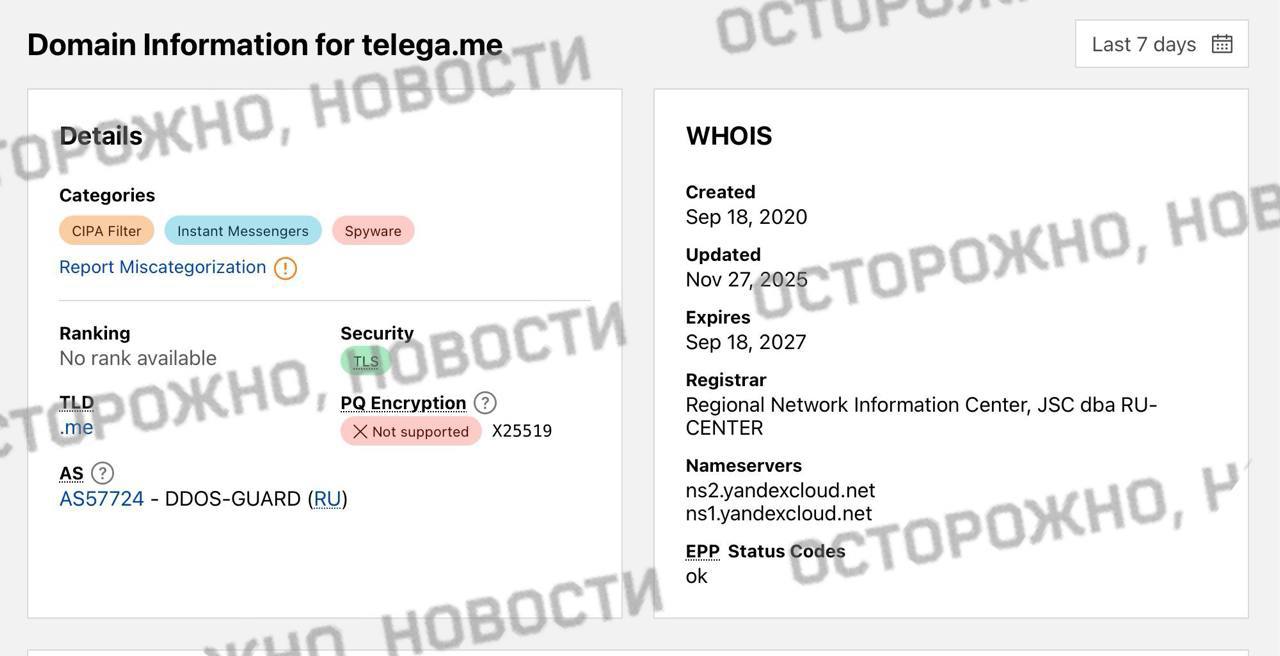Click the calendar icon in the date selector
The image size is (1280, 656).
point(1222,44)
